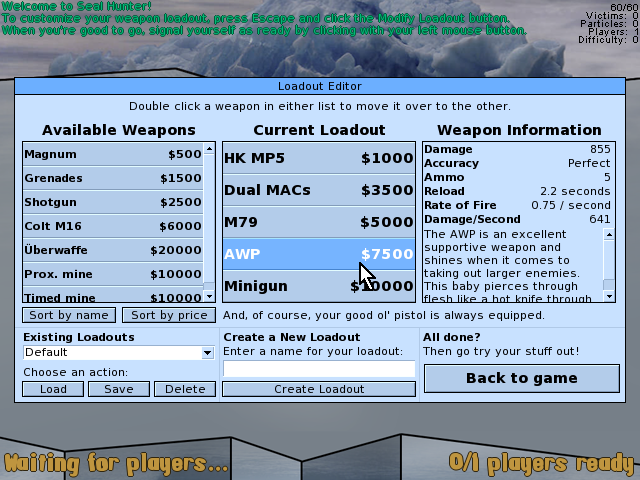Click the Loadout Editor title bar
Image resolution: width=640 pixels, height=480 pixels.
320,86
